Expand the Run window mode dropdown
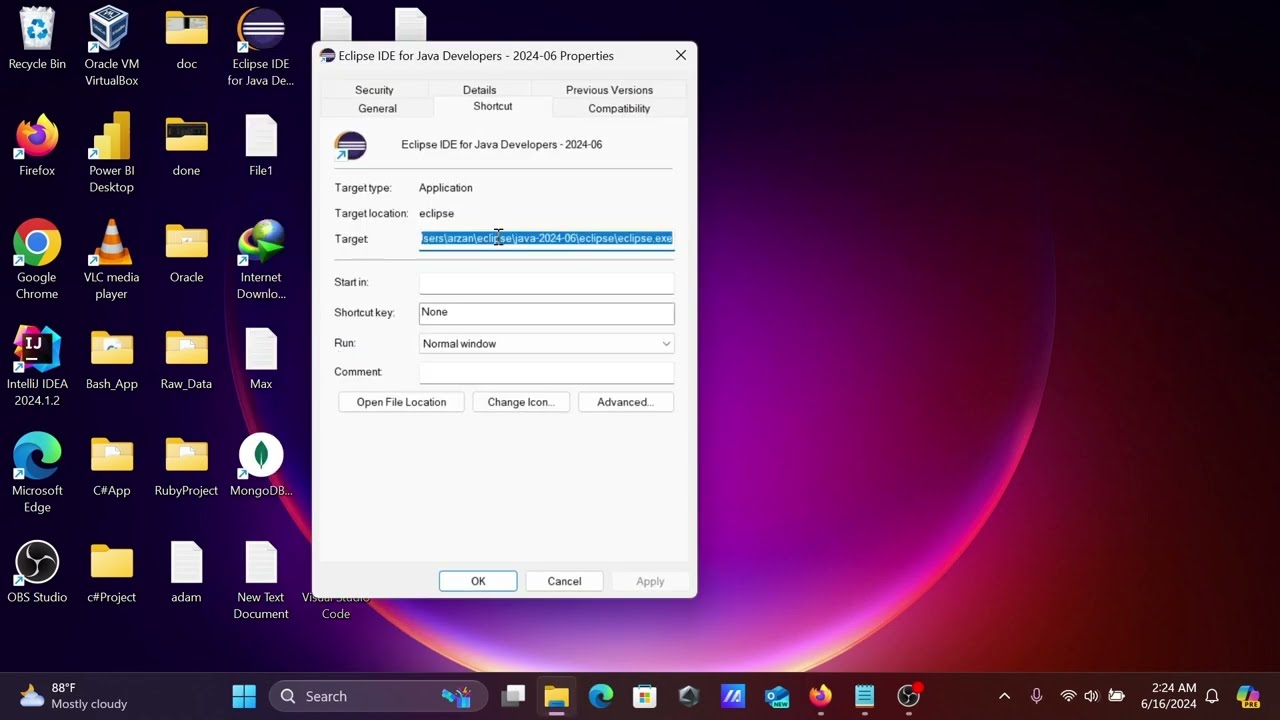Viewport: 1280px width, 720px height. (546, 343)
